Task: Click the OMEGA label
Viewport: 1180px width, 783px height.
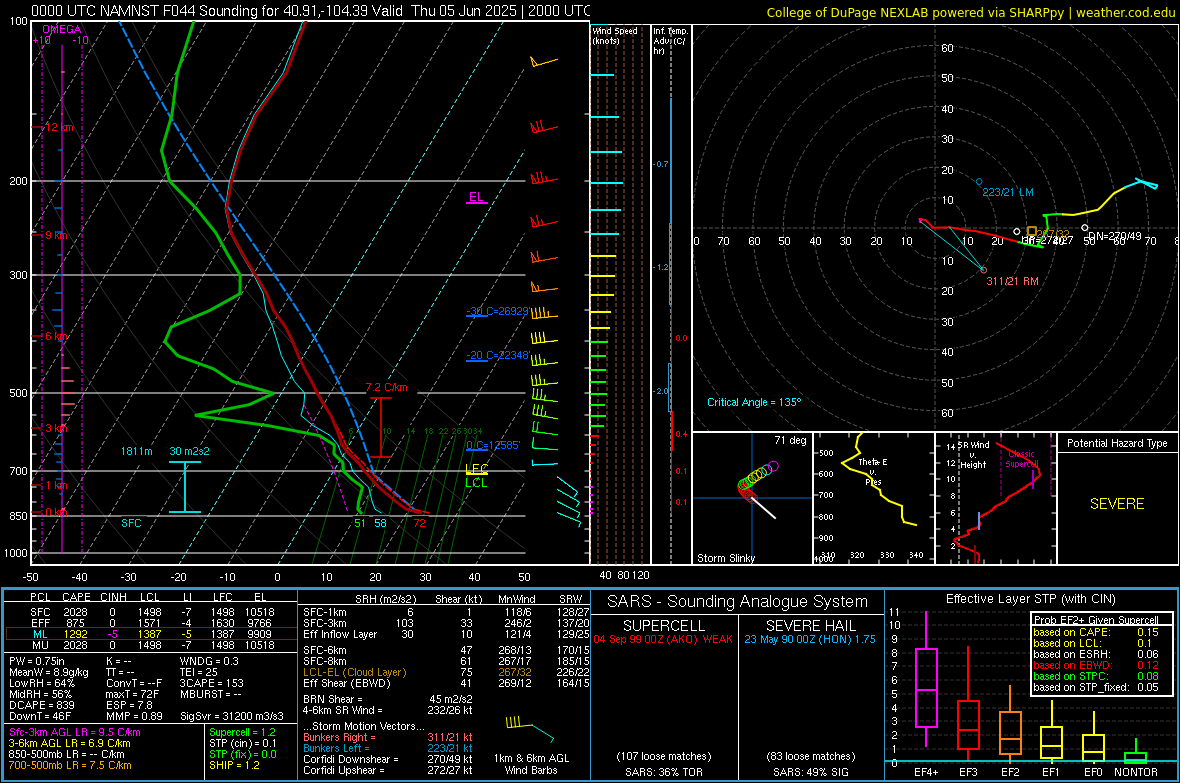Action: (x=62, y=29)
